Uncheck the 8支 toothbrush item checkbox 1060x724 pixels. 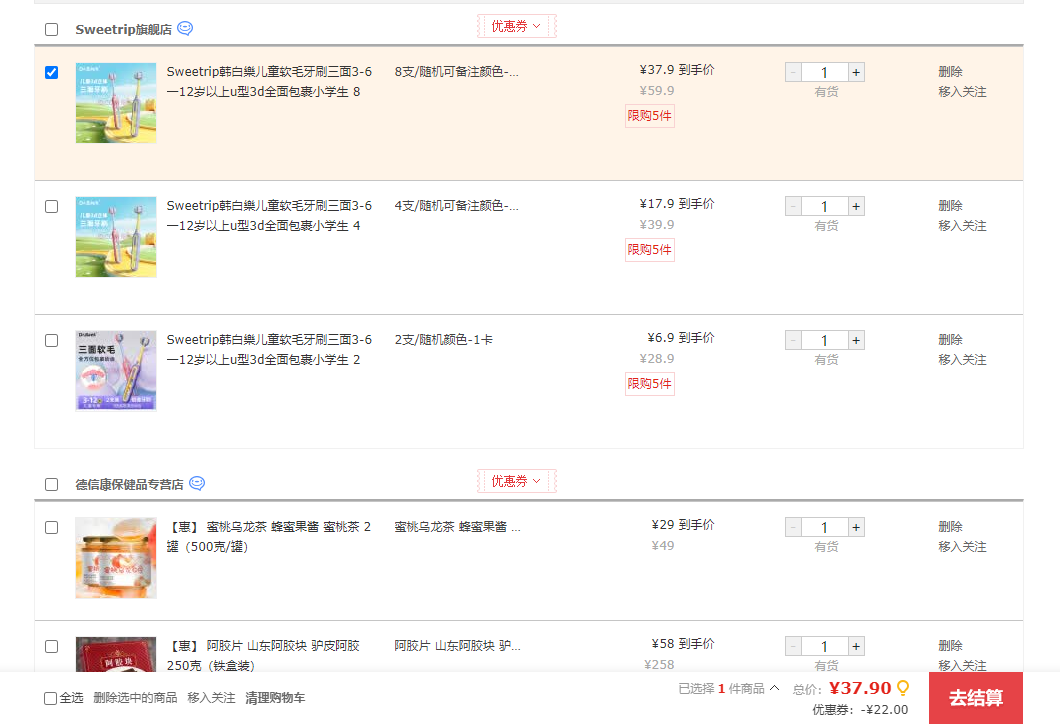click(52, 72)
